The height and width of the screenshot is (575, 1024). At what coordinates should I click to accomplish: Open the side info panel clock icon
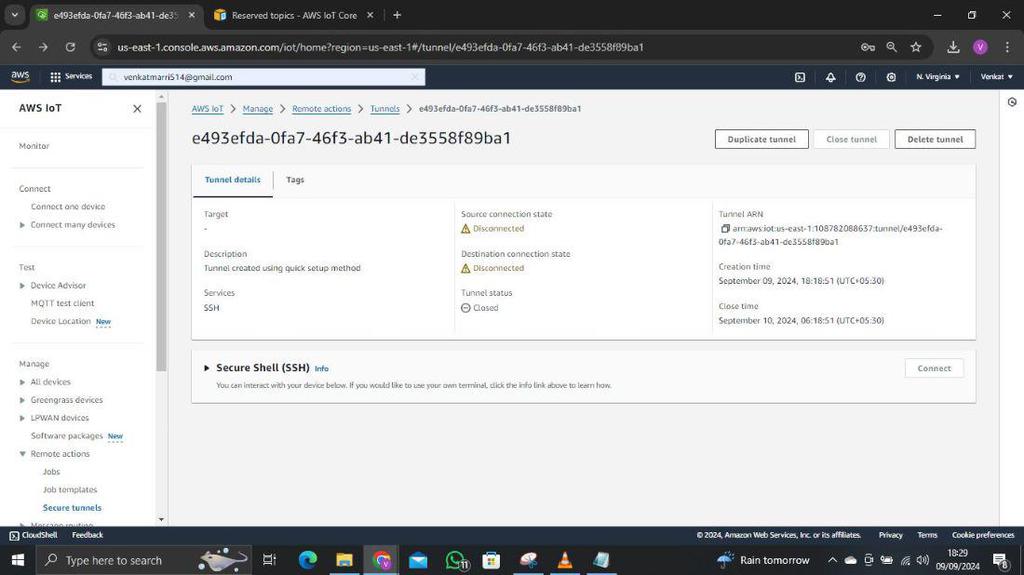pos(1012,102)
